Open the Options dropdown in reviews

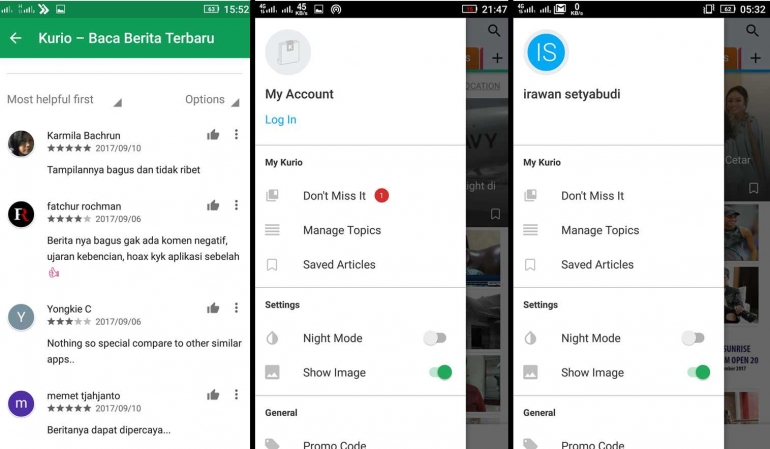[x=212, y=100]
